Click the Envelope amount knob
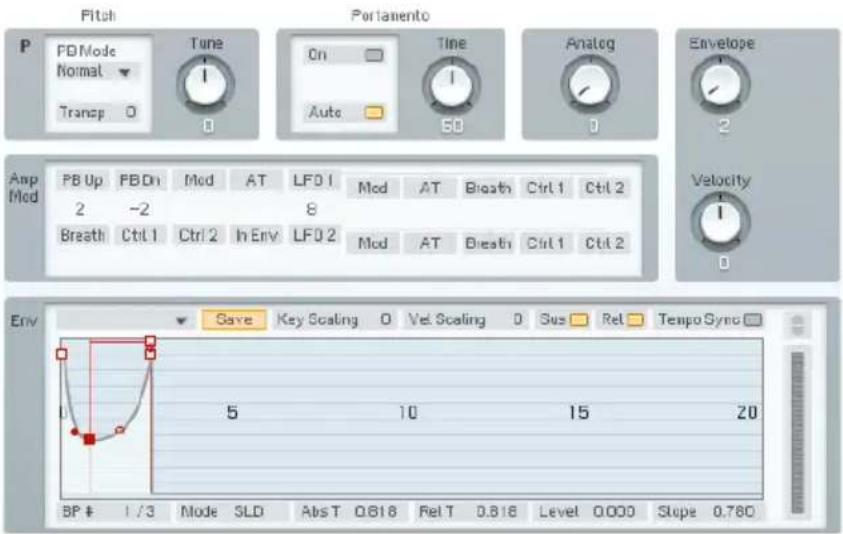The width and height of the screenshot is (843, 534). (x=720, y=83)
